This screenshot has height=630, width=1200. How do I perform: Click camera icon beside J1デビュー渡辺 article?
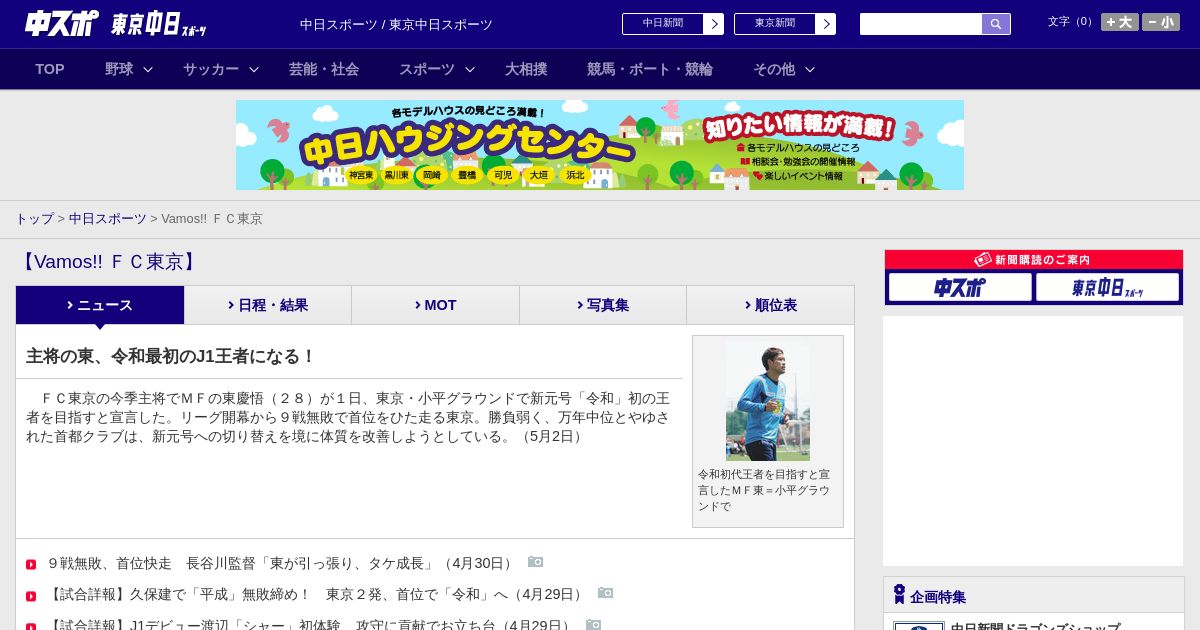(x=593, y=624)
